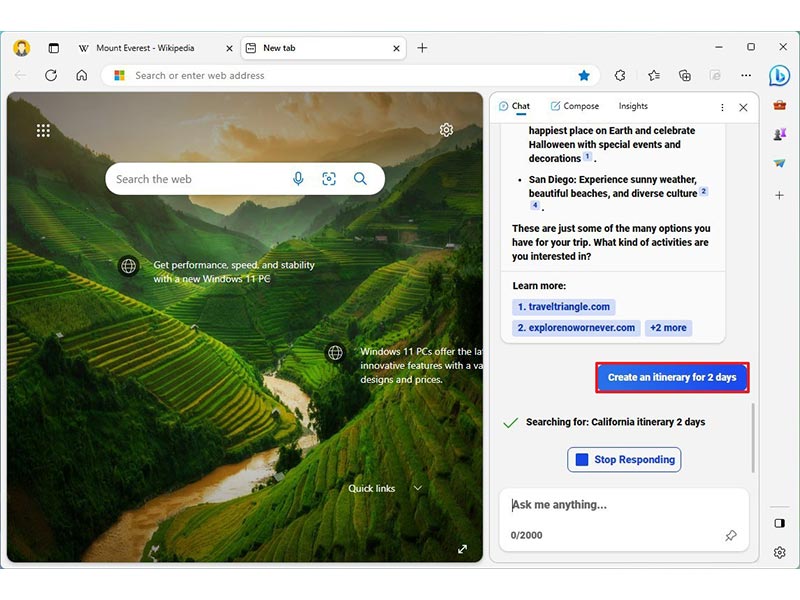Open citation 4 in San Diego bullet
The width and height of the screenshot is (800, 600).
535,205
